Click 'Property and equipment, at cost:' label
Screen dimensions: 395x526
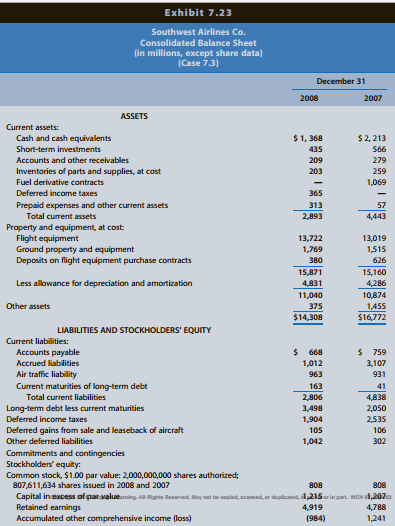click(65, 227)
